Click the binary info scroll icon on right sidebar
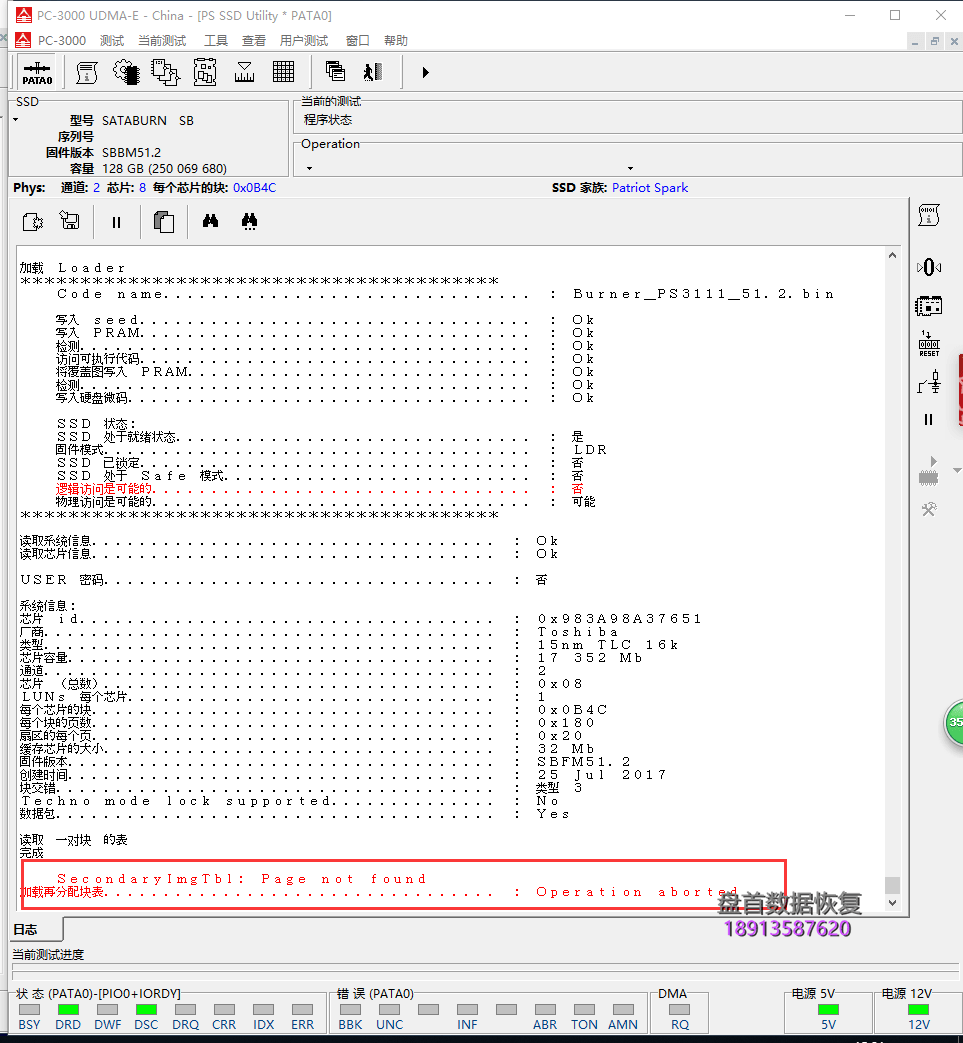Image resolution: width=963 pixels, height=1043 pixels. [x=929, y=216]
